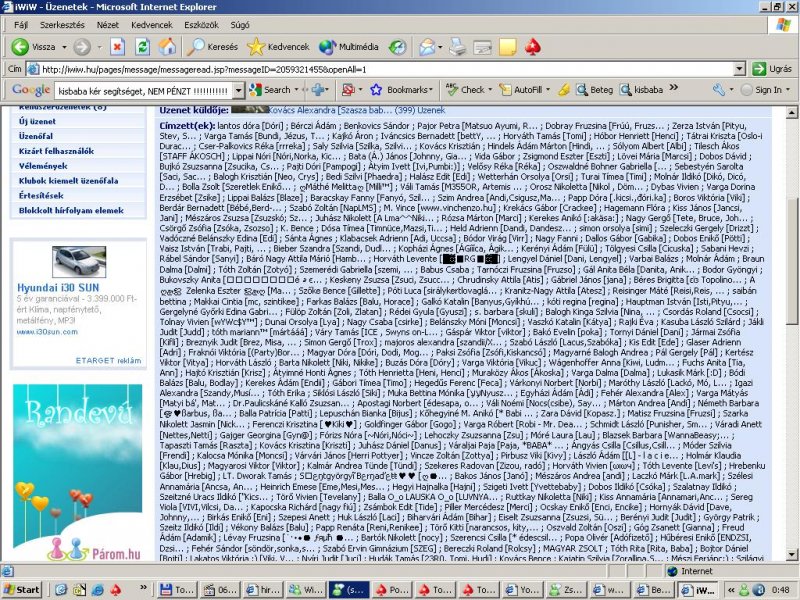The height and width of the screenshot is (600, 800).
Task: Click the Randevú Párom.hu banner
Action: [78, 473]
